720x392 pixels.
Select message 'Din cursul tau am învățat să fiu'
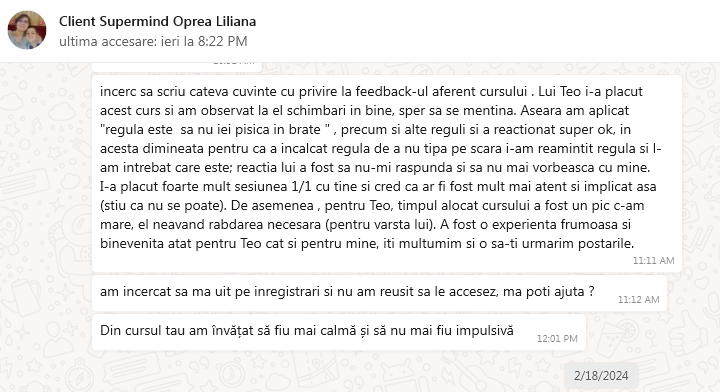[x=339, y=332]
